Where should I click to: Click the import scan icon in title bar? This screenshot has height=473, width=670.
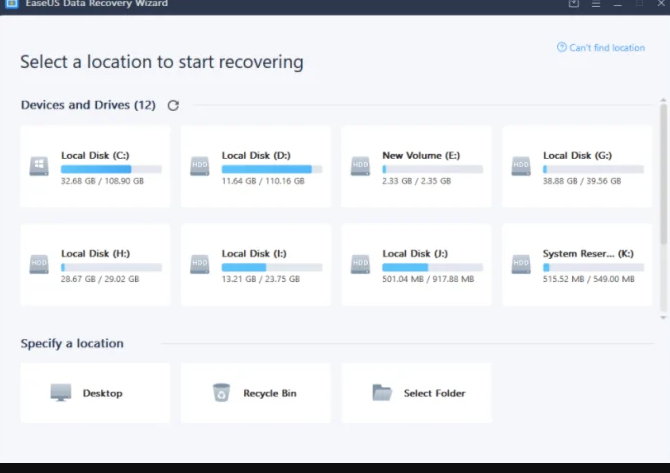[574, 4]
